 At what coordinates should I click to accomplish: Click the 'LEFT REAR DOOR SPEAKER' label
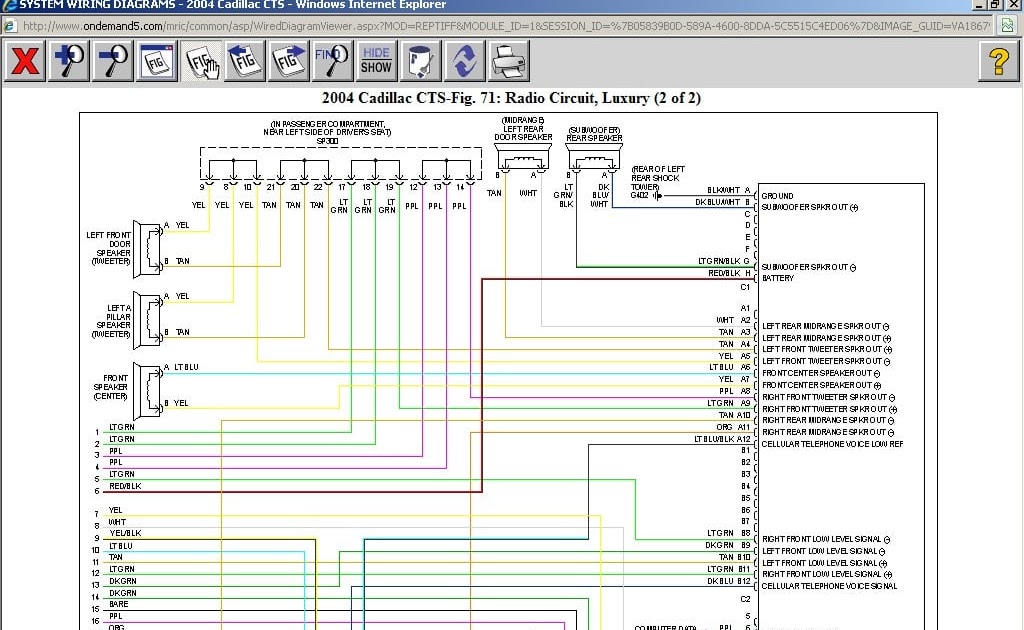523,133
